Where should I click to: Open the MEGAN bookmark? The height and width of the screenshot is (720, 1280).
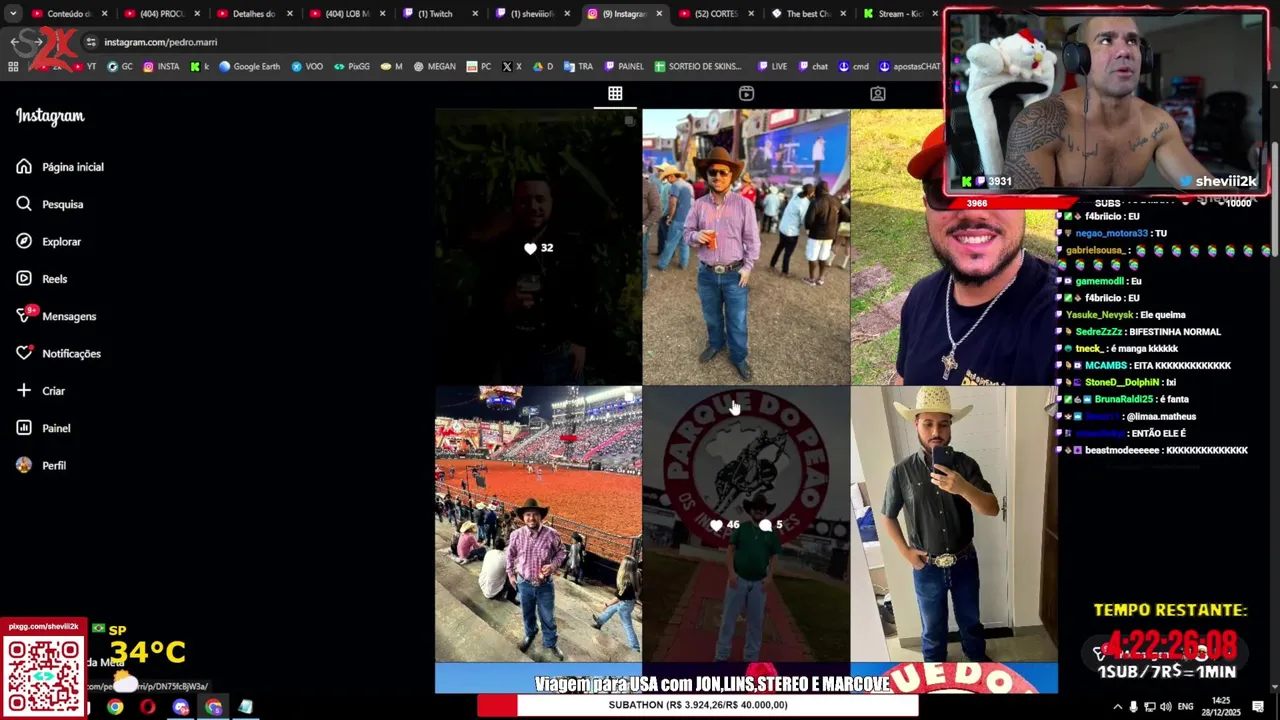point(434,67)
